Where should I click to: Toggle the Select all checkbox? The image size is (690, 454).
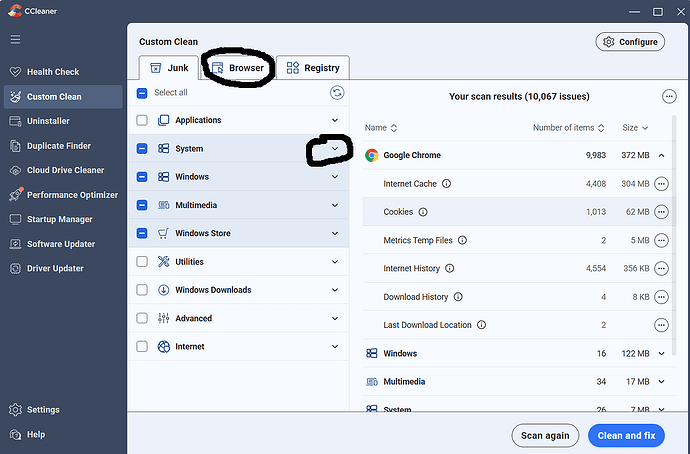(142, 93)
